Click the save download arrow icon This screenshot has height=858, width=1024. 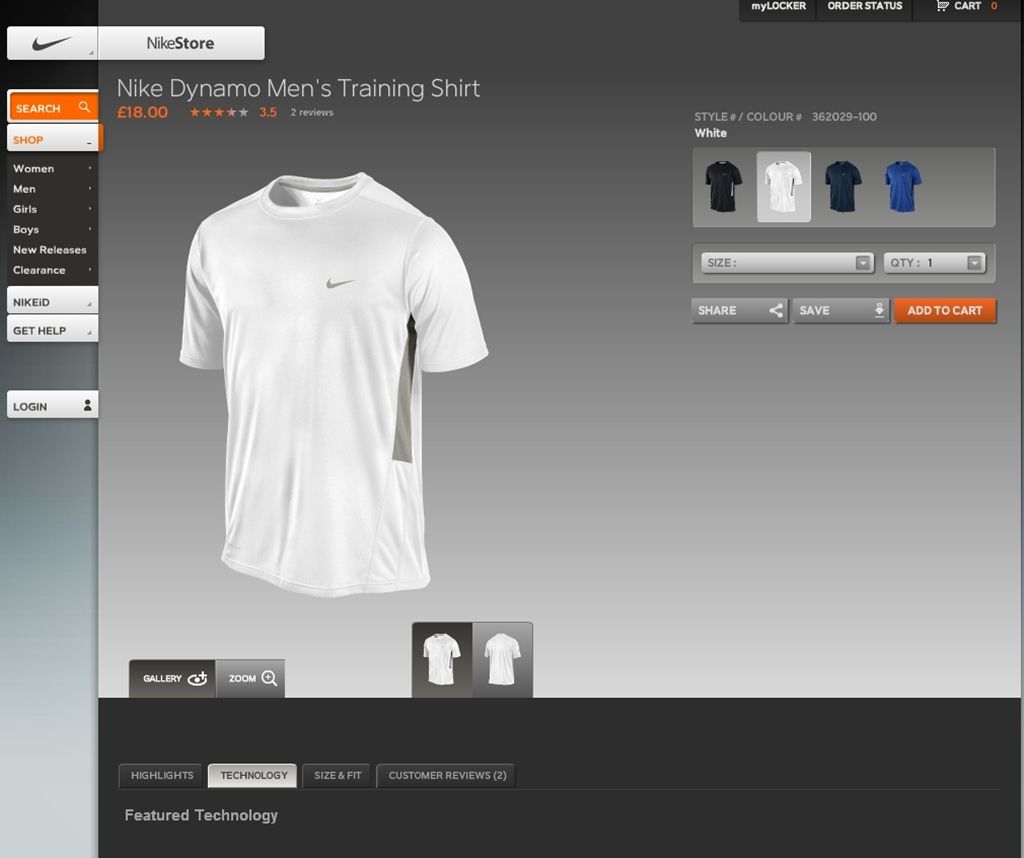click(x=880, y=310)
